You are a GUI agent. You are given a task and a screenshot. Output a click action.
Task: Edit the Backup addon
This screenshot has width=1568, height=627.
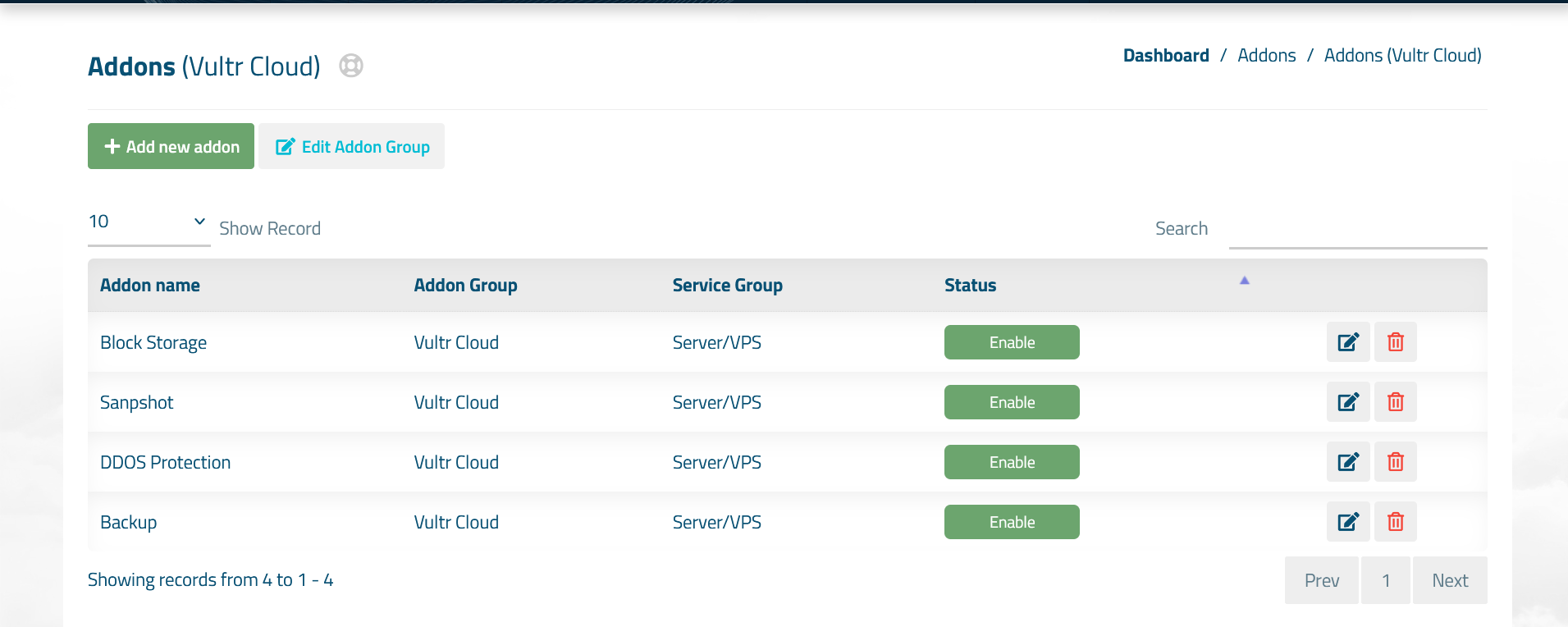tap(1348, 522)
